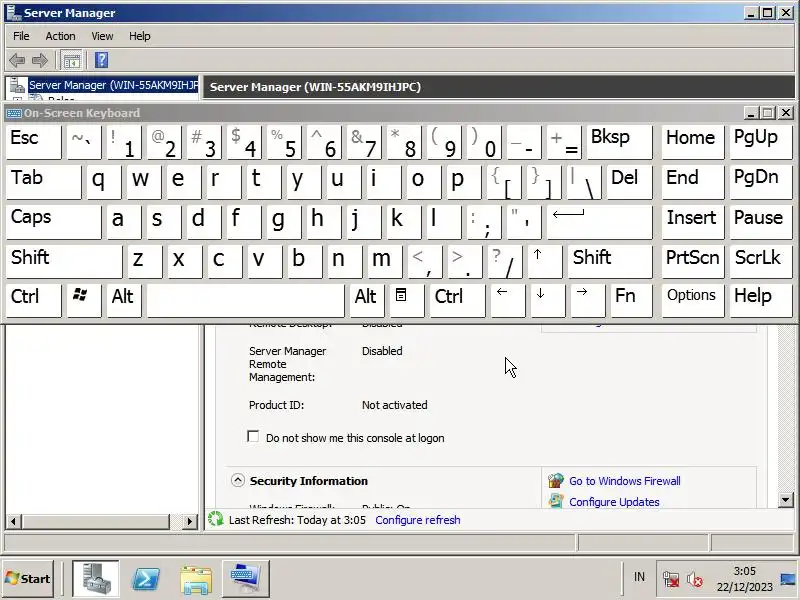Open the View menu
The image size is (800, 600).
pos(102,36)
